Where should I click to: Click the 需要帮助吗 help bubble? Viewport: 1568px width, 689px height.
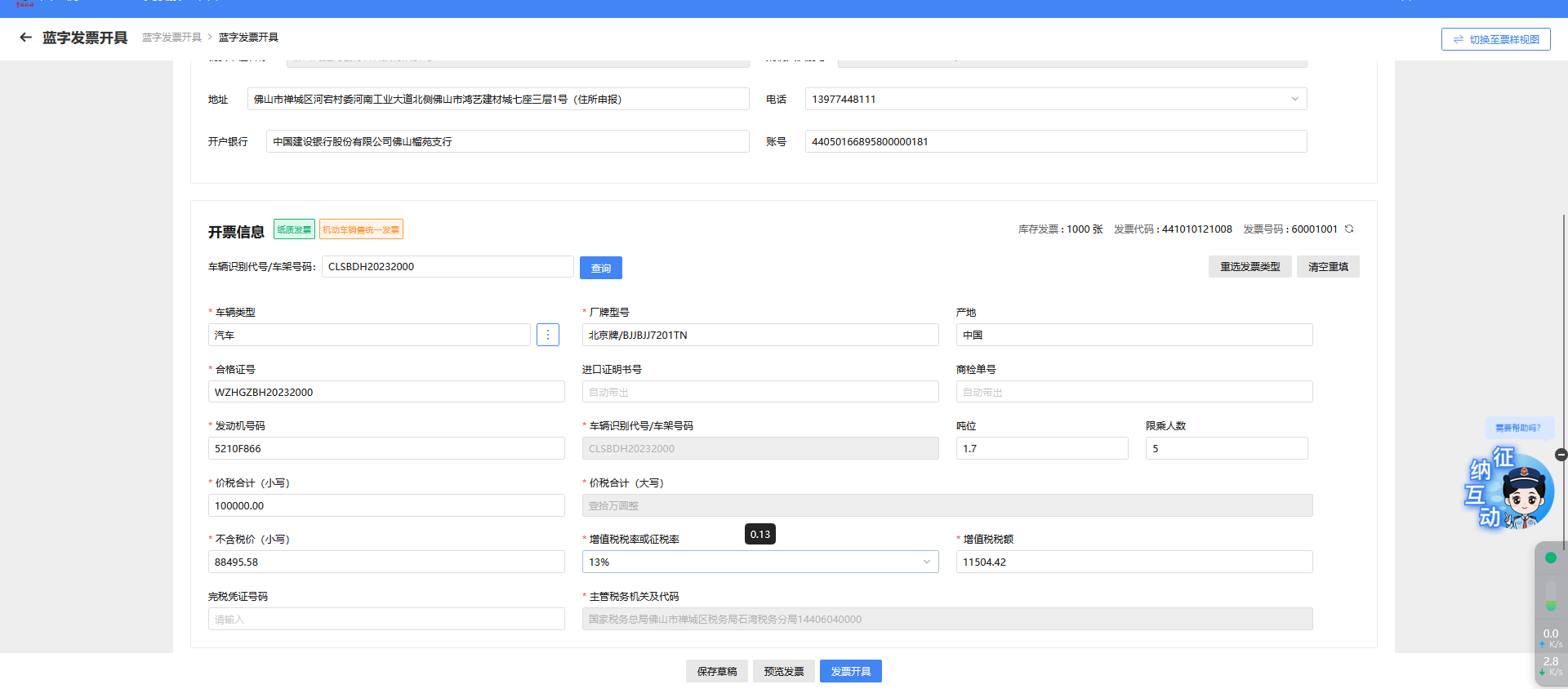(x=1517, y=428)
